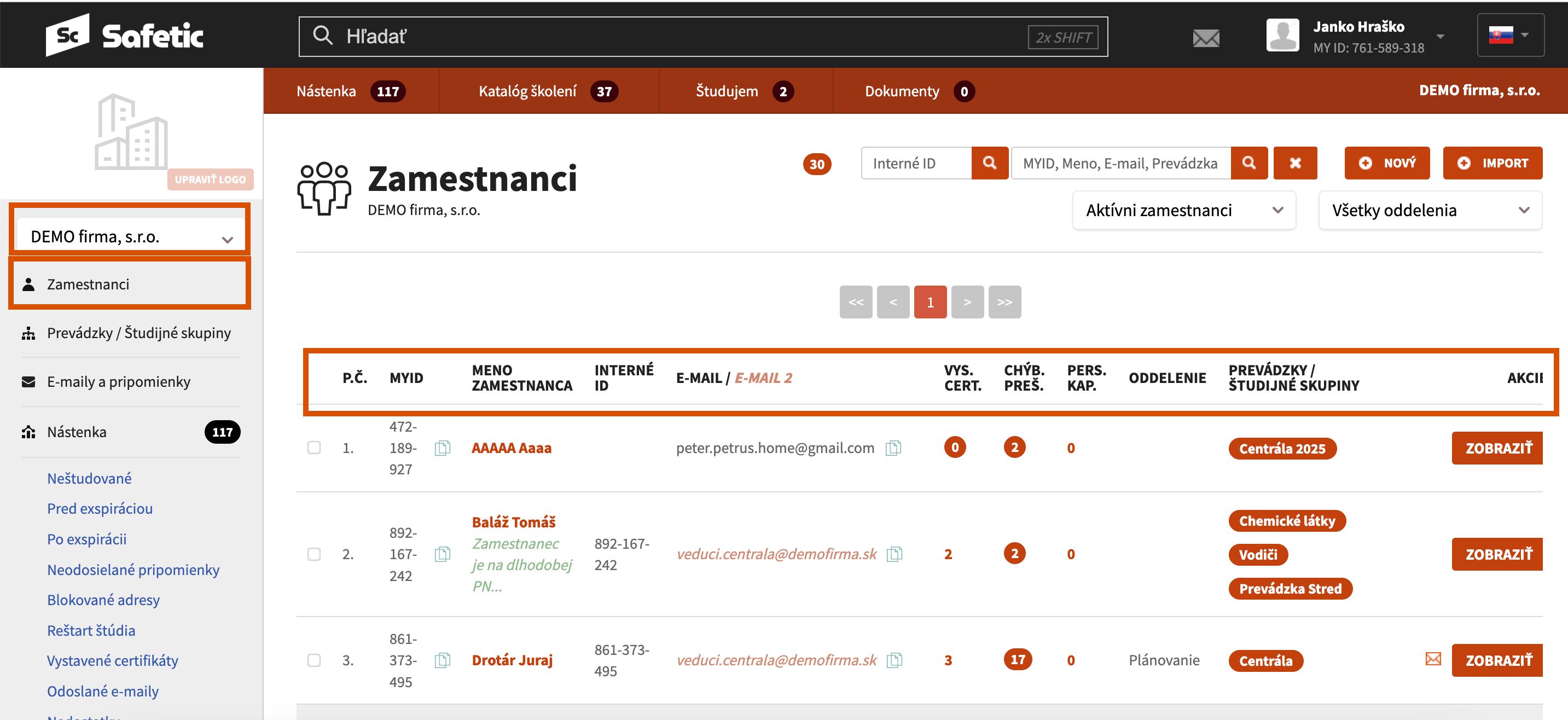1568x720 pixels.
Task: Open the Aktívni zamestnanci filter dropdown
Action: coord(1183,210)
